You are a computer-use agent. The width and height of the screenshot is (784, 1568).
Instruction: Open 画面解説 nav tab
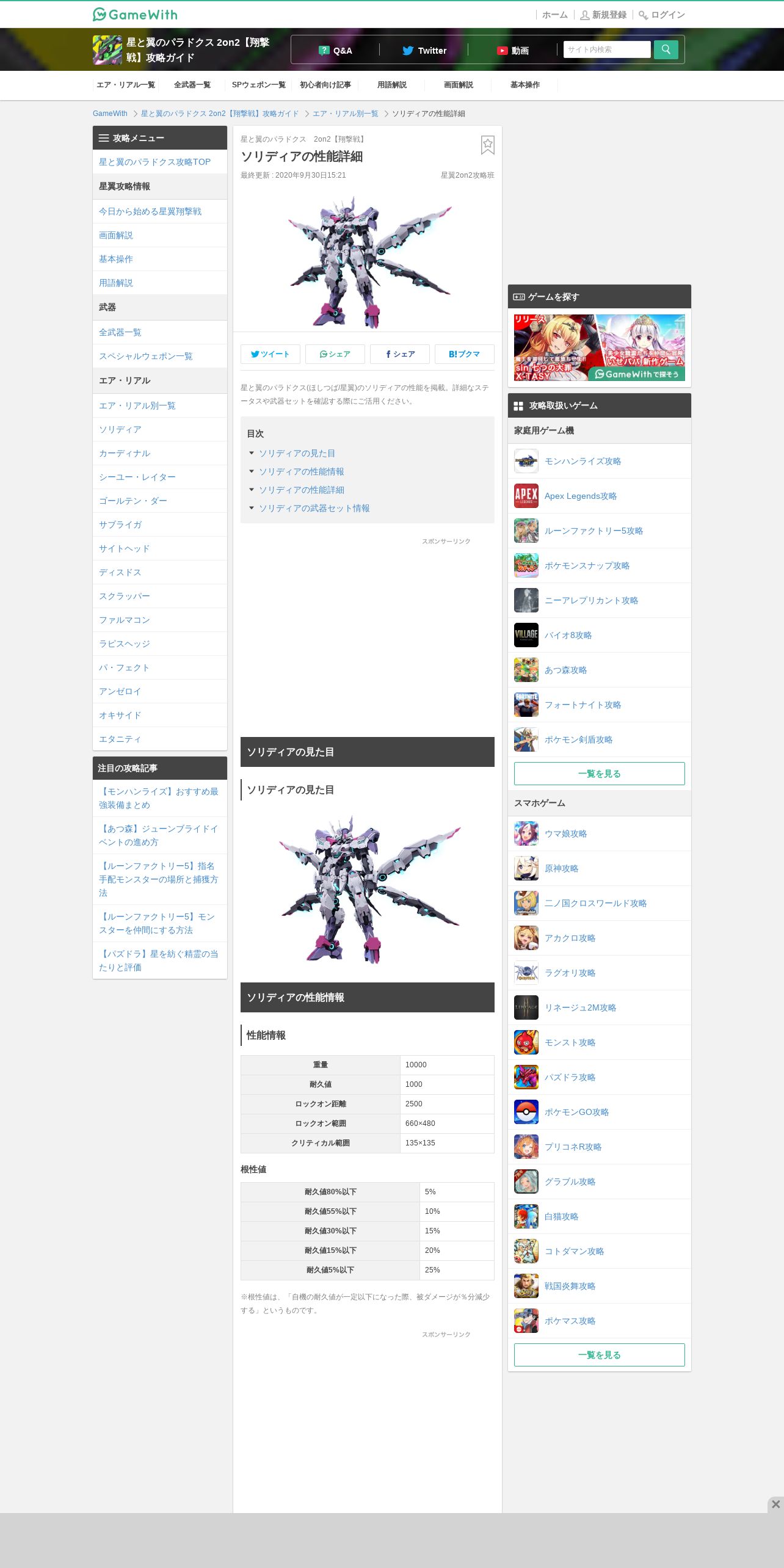[x=459, y=85]
